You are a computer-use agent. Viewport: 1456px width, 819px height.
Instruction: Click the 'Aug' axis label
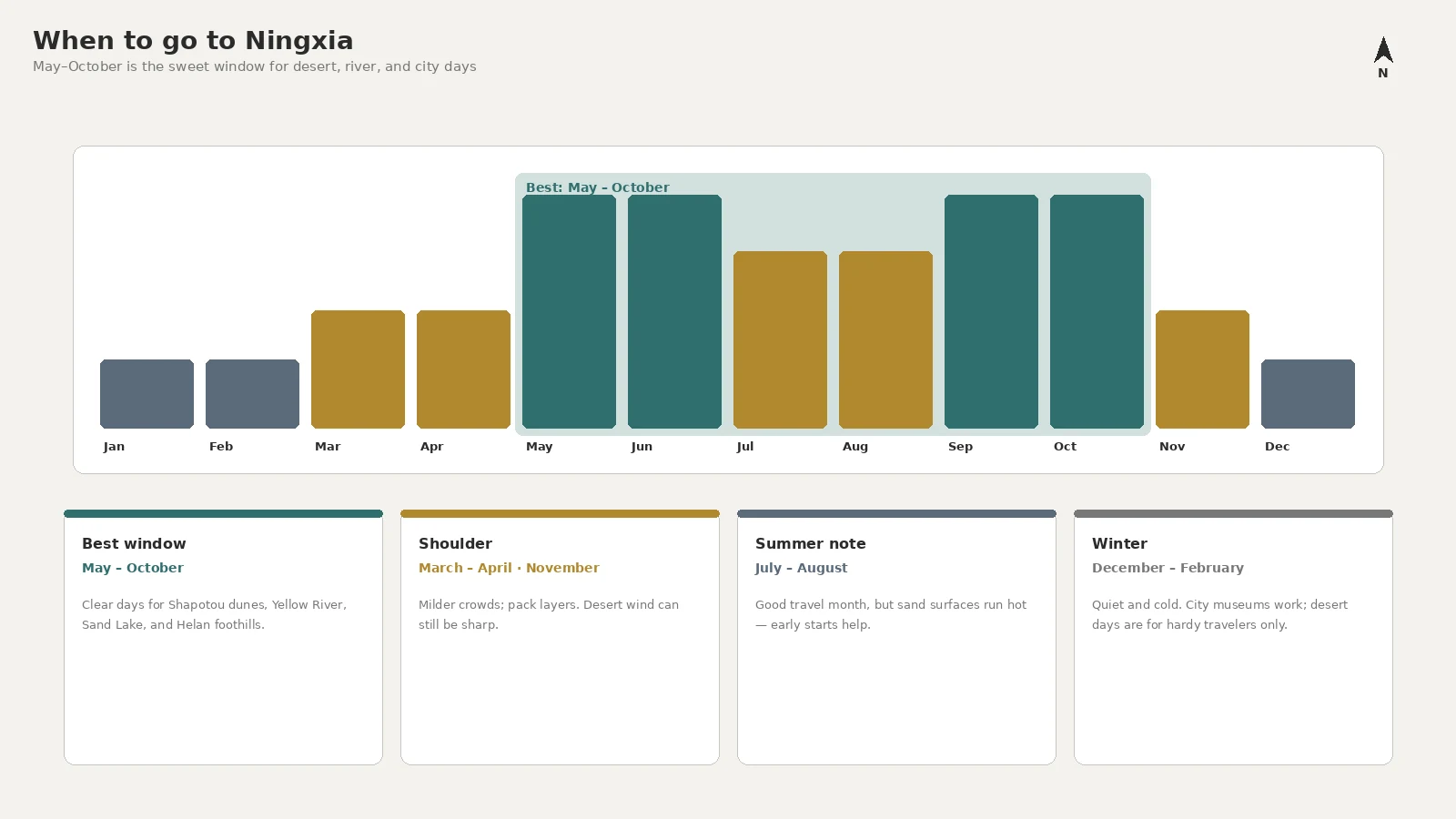pos(855,447)
